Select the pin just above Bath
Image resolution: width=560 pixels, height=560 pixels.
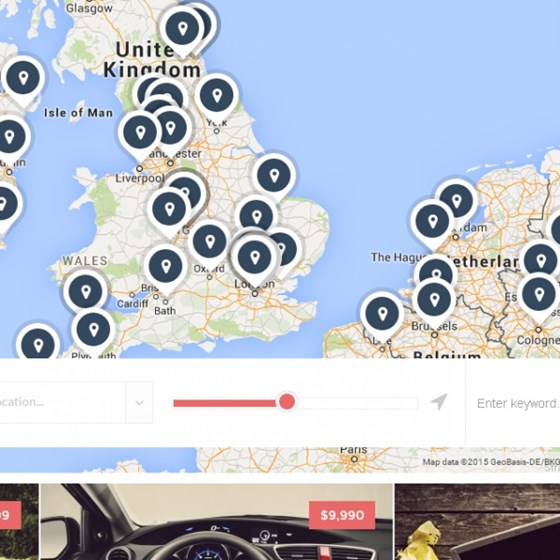(x=166, y=267)
